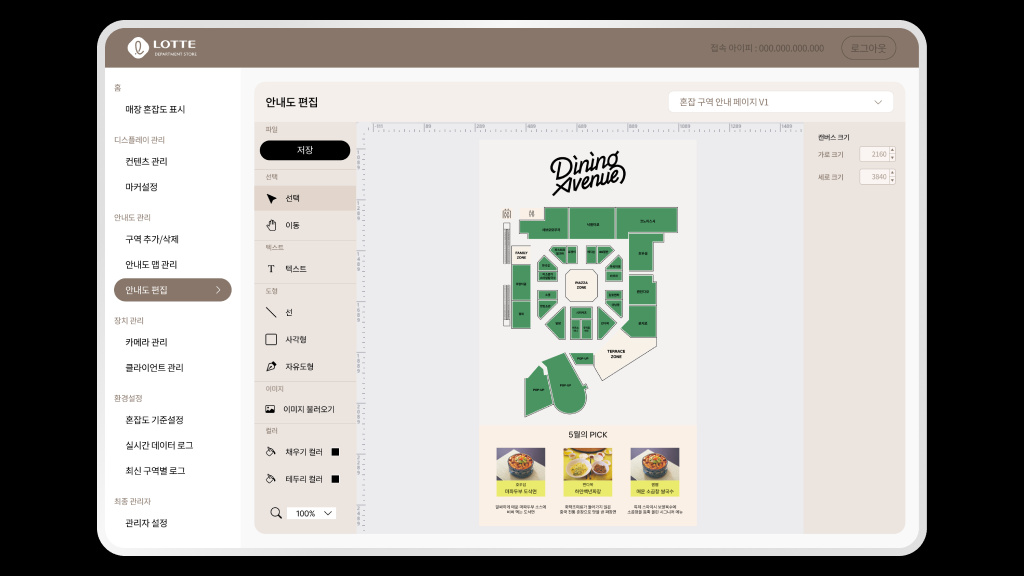Image resolution: width=1024 pixels, height=576 pixels.
Task: Open the 채우기 컬러 fill color swatch
Action: tap(336, 452)
